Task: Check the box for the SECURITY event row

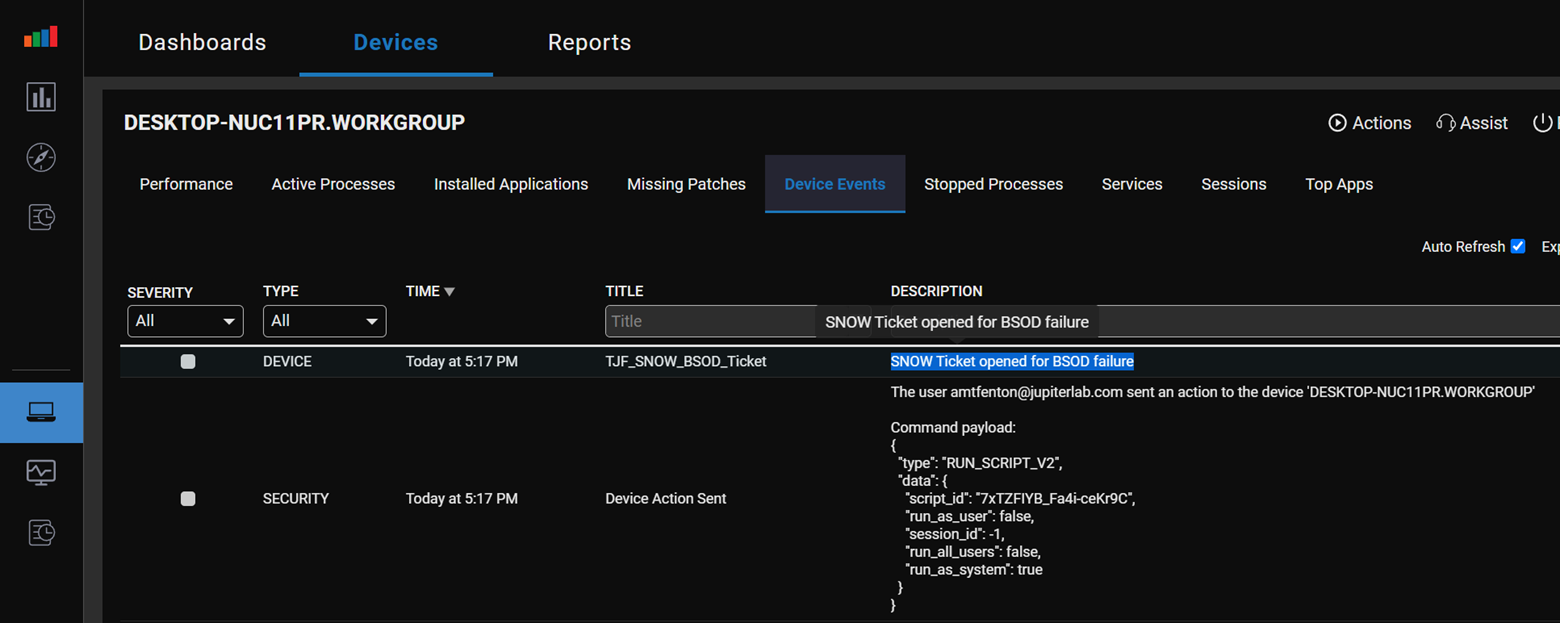Action: pyautogui.click(x=188, y=499)
